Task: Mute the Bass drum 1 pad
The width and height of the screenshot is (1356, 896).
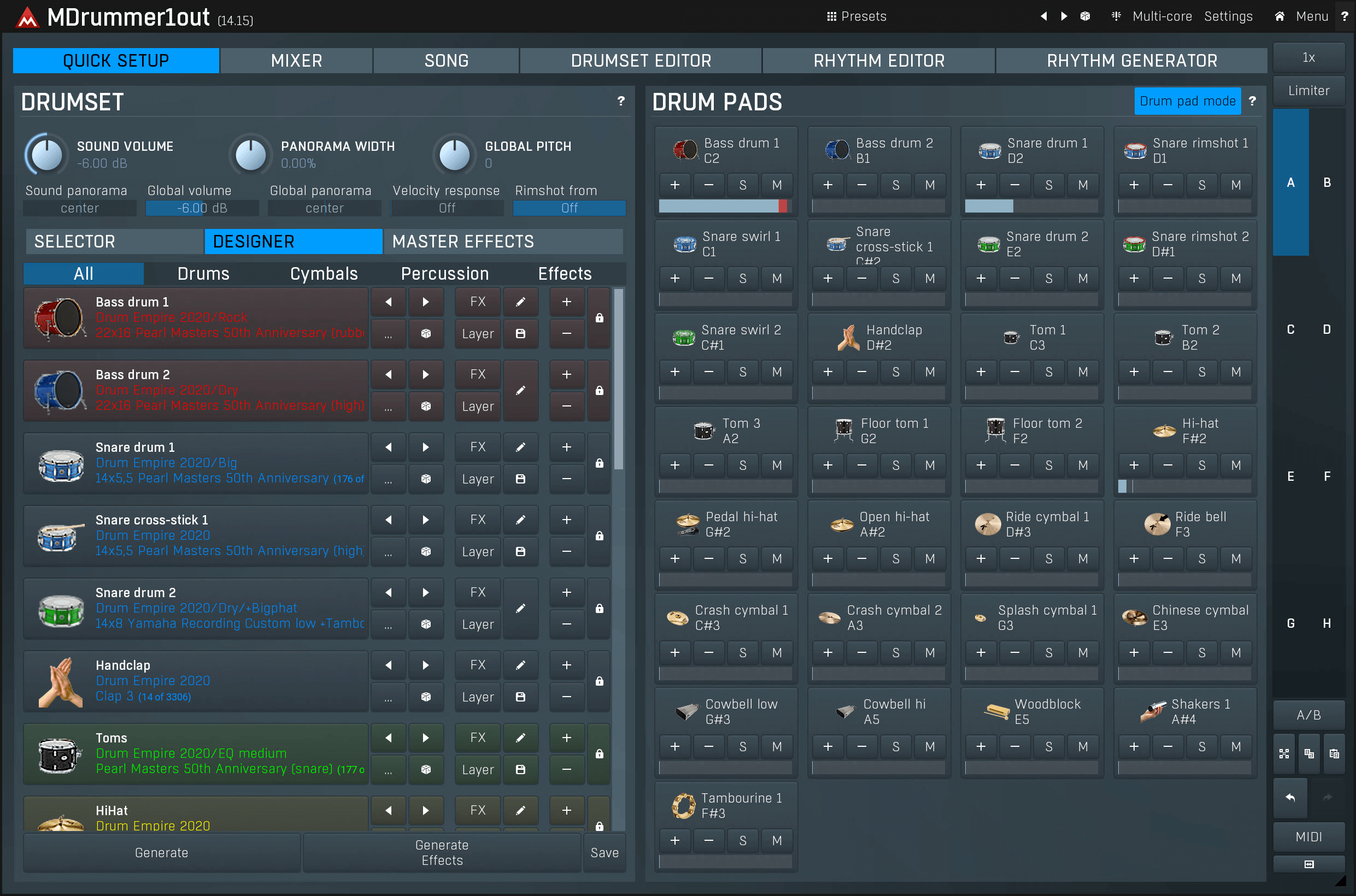Action: click(776, 185)
